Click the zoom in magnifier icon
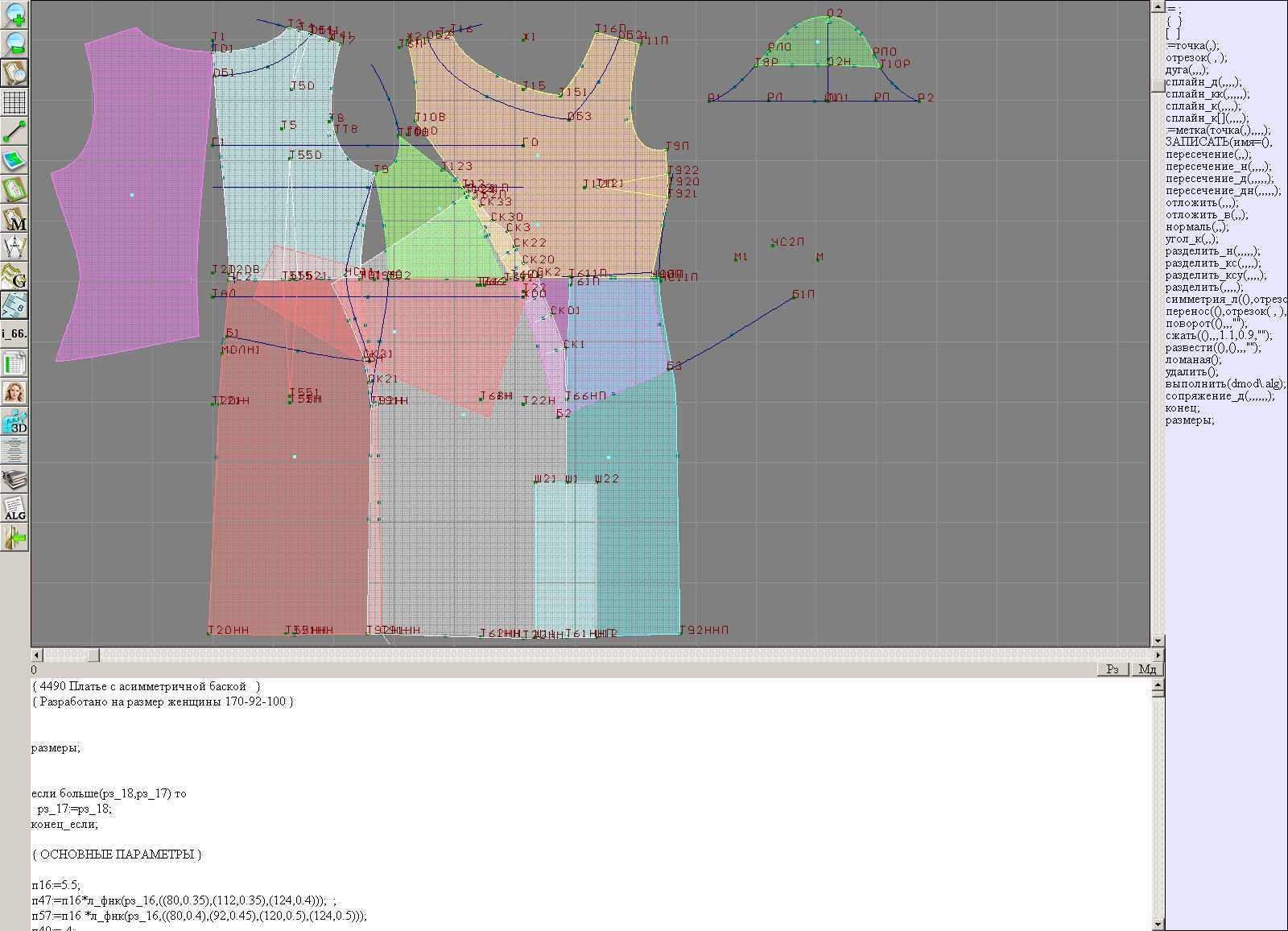Screen dimensions: 1288x931 pos(14,14)
